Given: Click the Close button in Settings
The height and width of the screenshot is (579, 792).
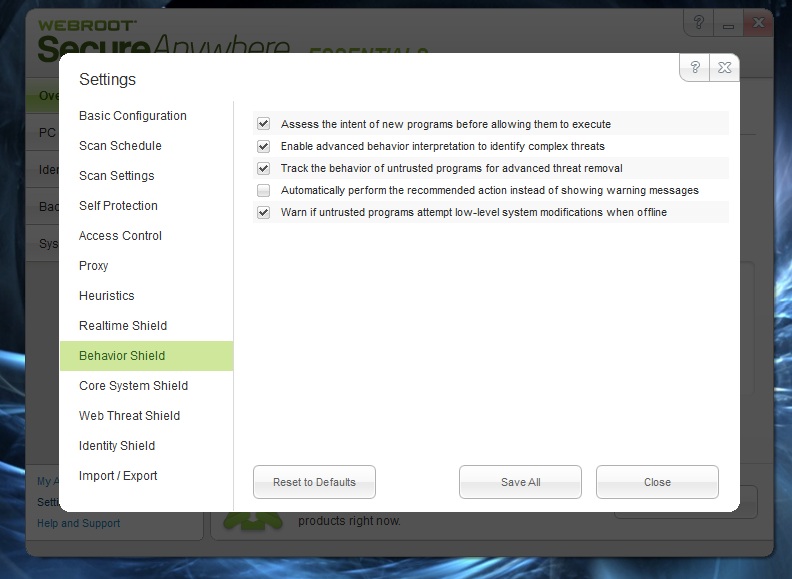Looking at the screenshot, I should (x=657, y=482).
